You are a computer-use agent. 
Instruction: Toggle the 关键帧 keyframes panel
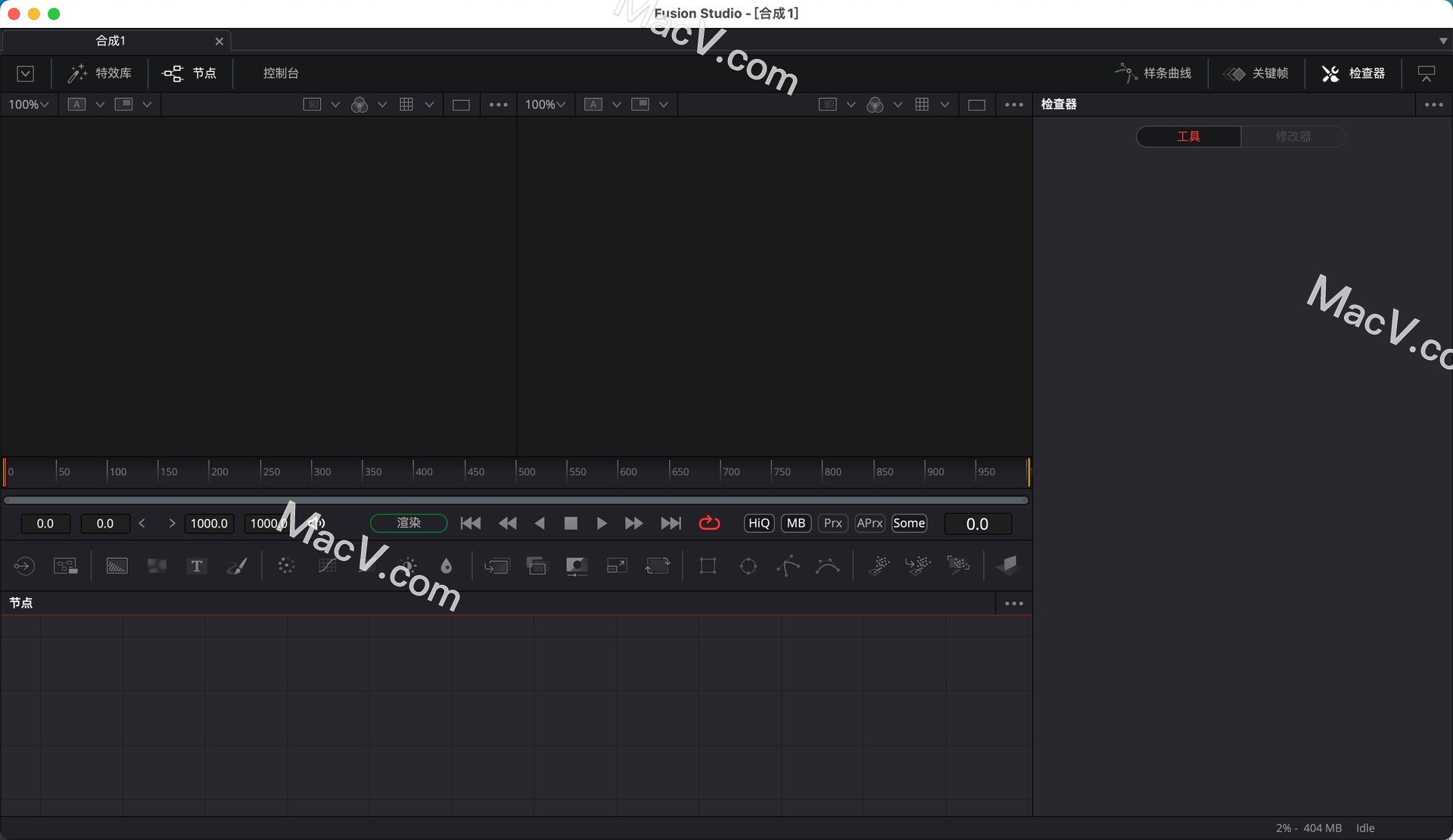coord(1257,73)
